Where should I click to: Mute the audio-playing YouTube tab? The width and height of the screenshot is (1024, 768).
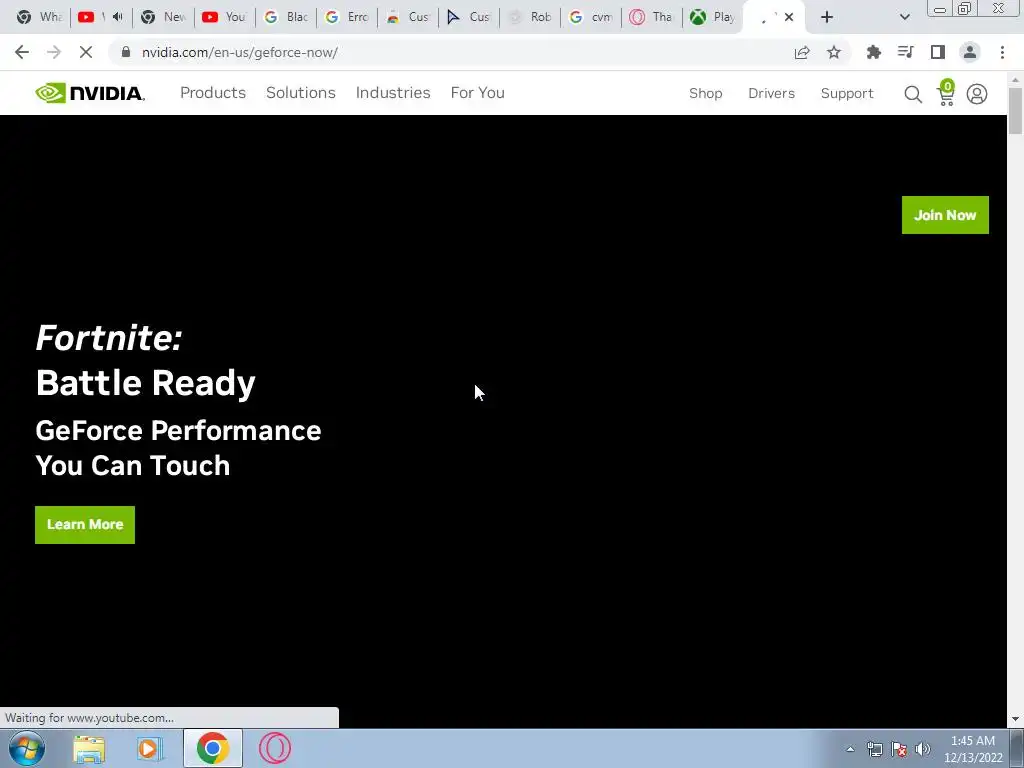[118, 17]
